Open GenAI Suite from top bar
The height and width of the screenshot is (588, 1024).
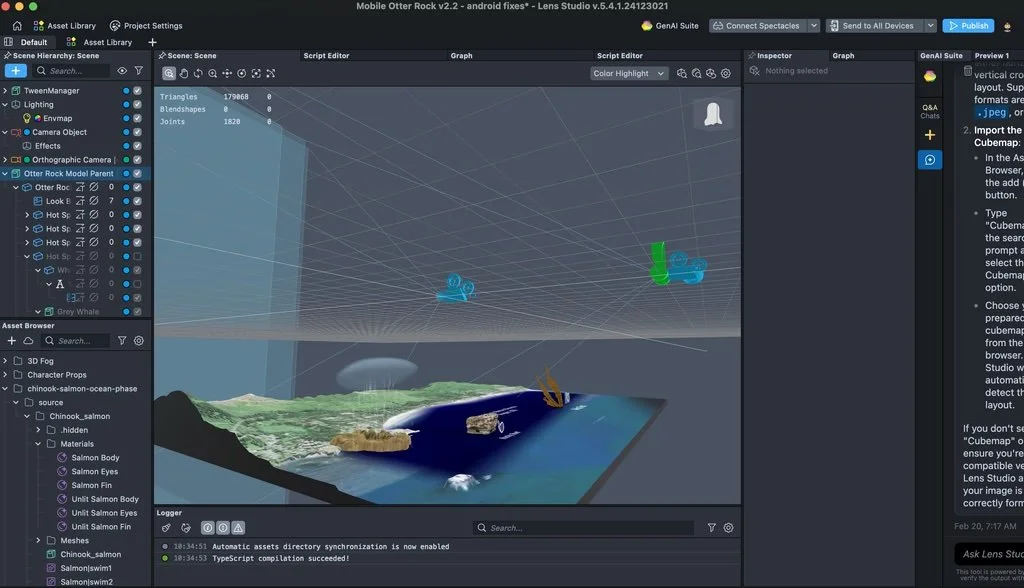coord(670,25)
